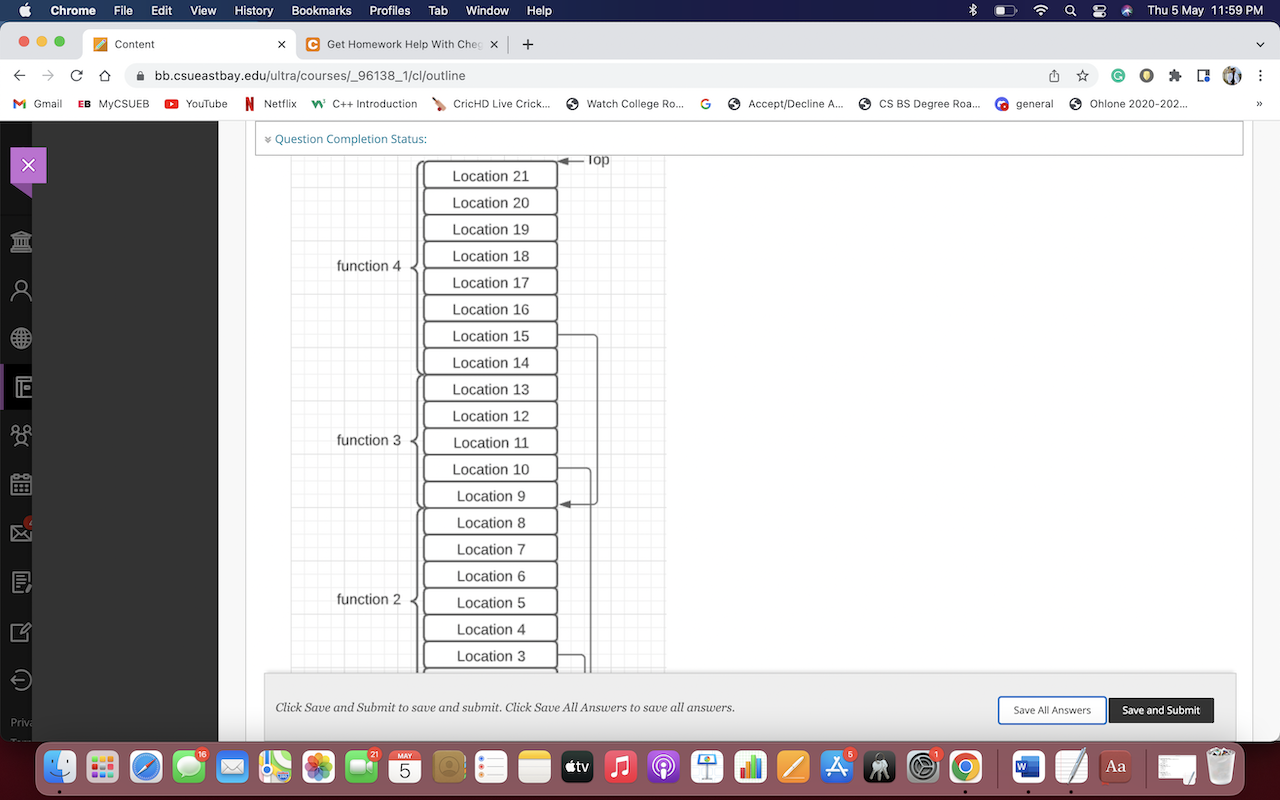The width and height of the screenshot is (1280, 800).
Task: Click the battery status indicator in menu bar
Action: [x=1005, y=11]
